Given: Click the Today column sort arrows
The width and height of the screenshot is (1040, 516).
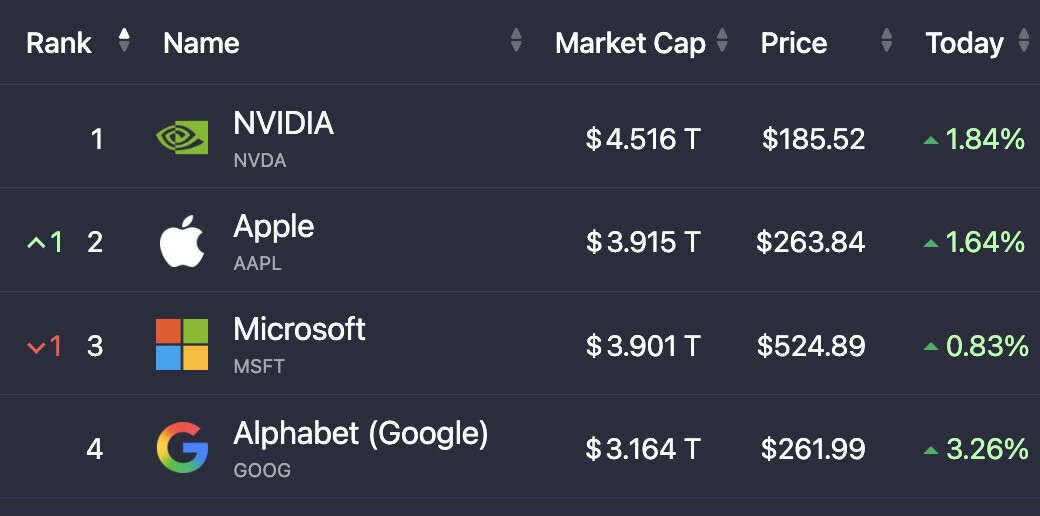Looking at the screenshot, I should coord(1023,41).
